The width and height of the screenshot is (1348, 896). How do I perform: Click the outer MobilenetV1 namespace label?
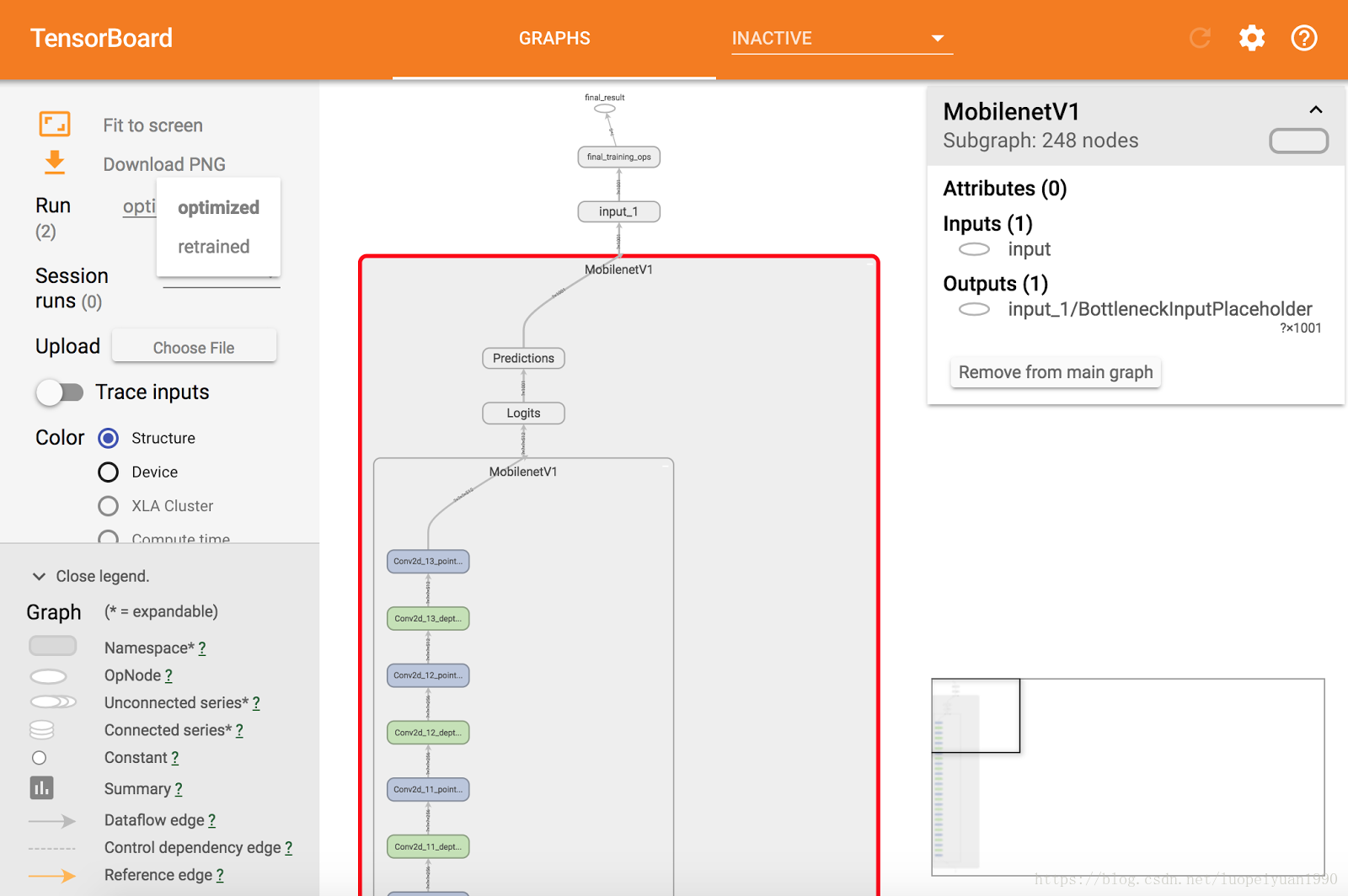tap(619, 269)
